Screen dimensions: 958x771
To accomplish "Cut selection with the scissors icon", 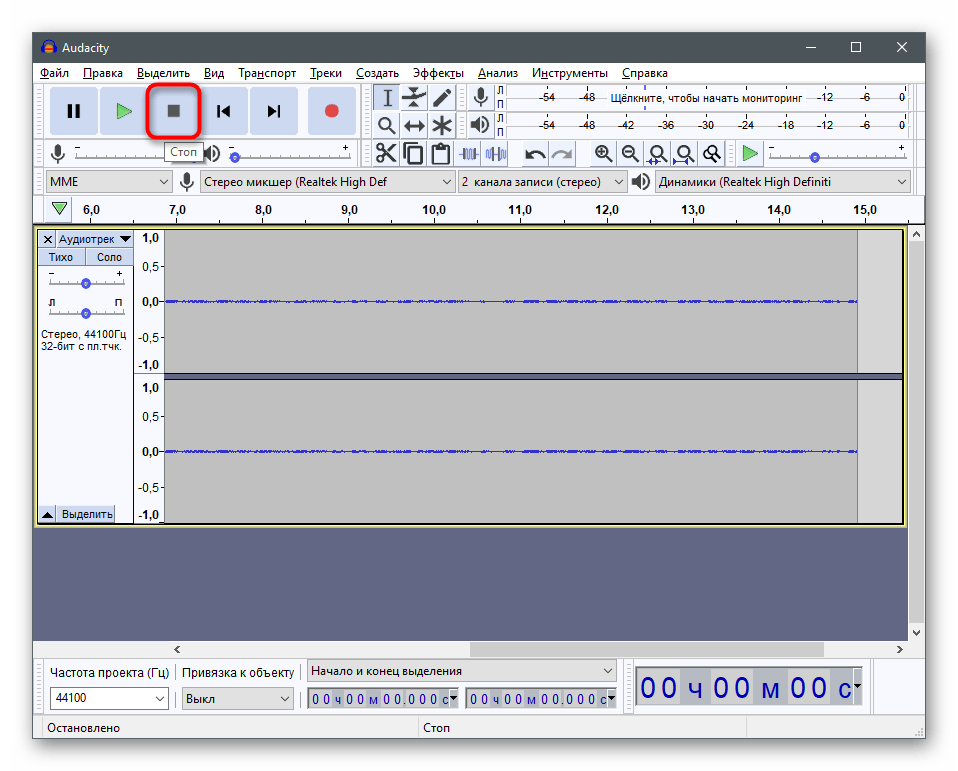I will pyautogui.click(x=386, y=153).
